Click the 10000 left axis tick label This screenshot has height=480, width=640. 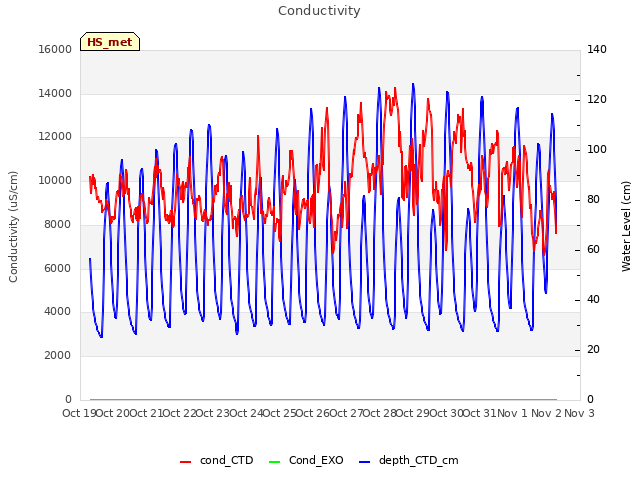point(55,180)
